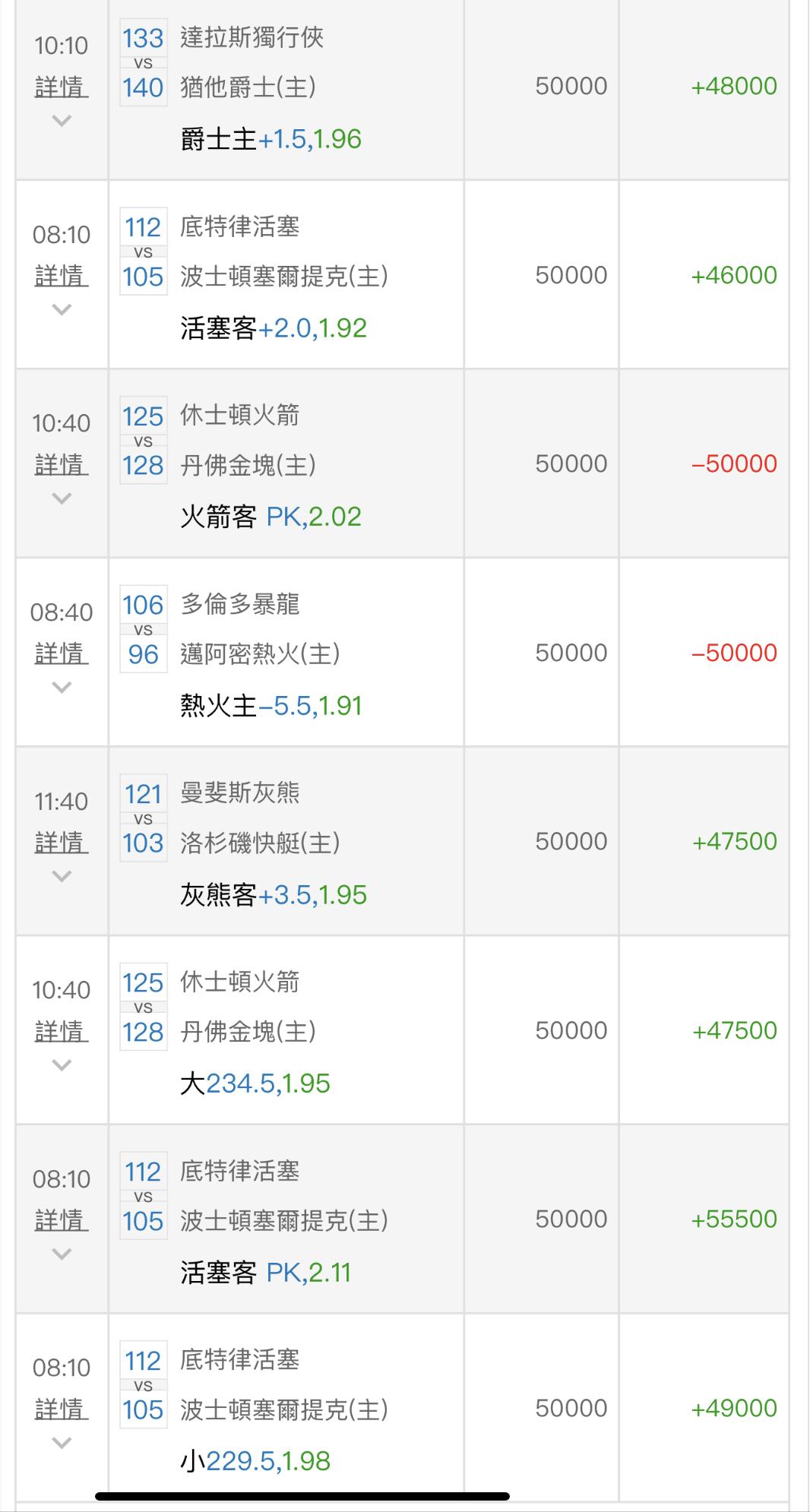Screen dimensions: 810x1512
Task: Click the 121 vs 103 score box
Action: [143, 819]
